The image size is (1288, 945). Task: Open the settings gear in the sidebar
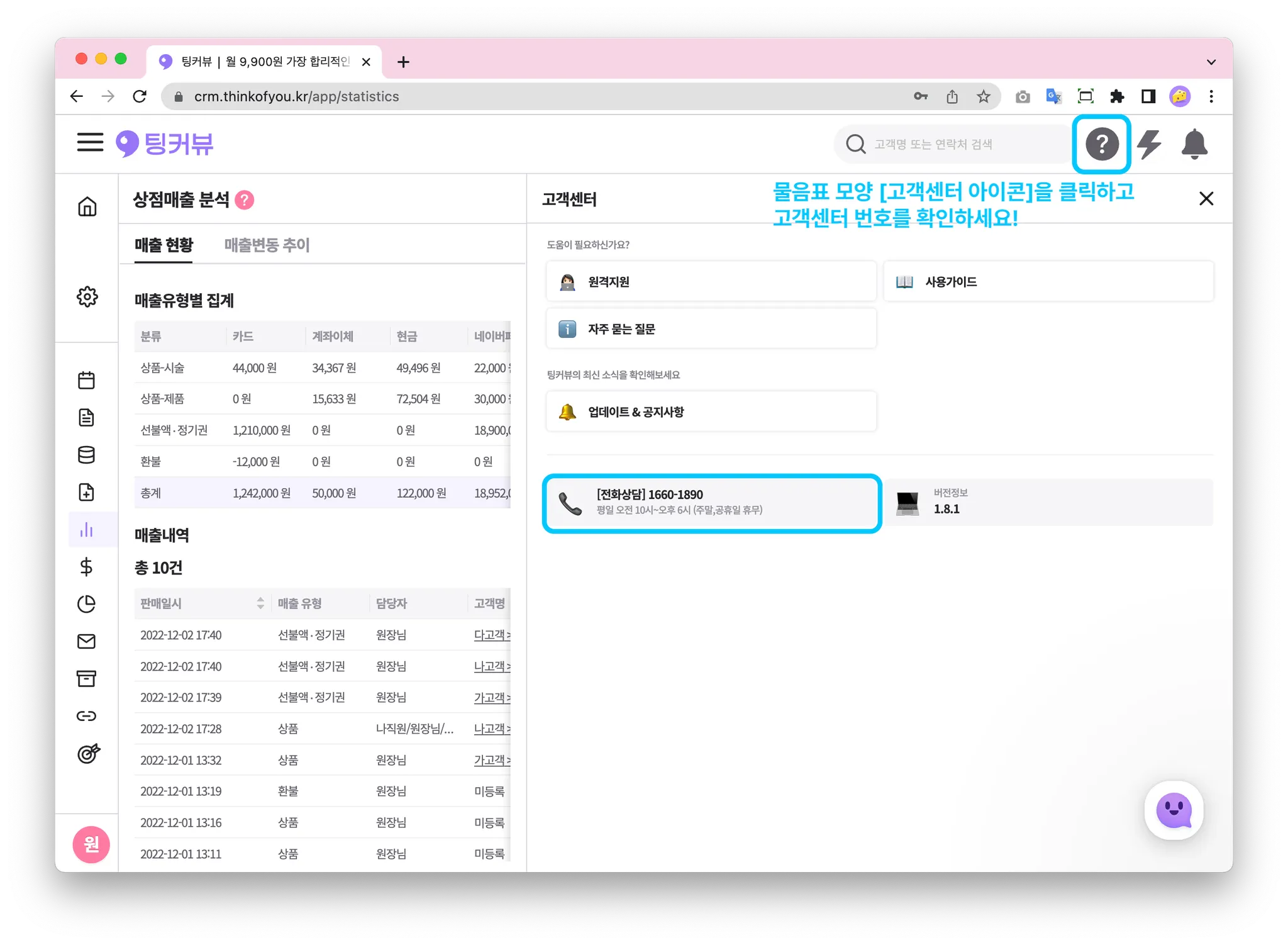pos(87,296)
